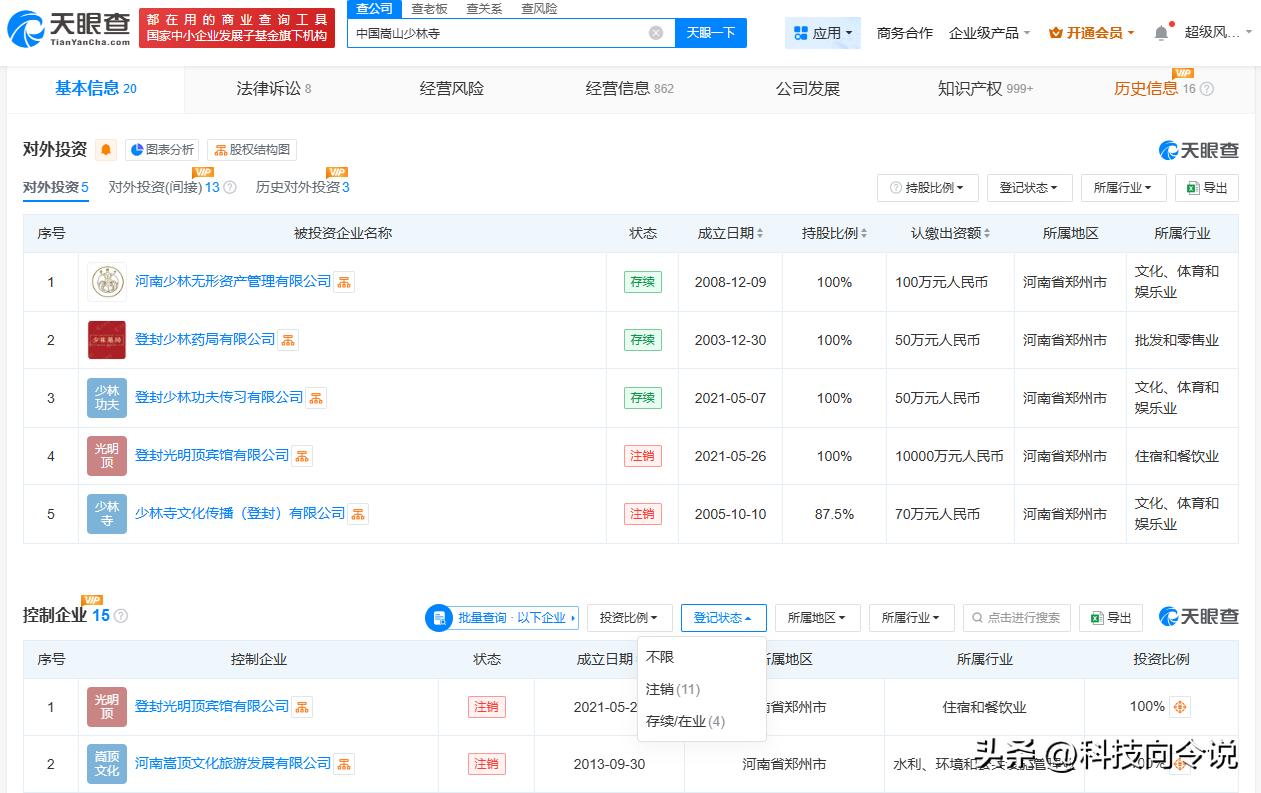
Task: Switch to 历史信息 tab
Action: click(1155, 89)
